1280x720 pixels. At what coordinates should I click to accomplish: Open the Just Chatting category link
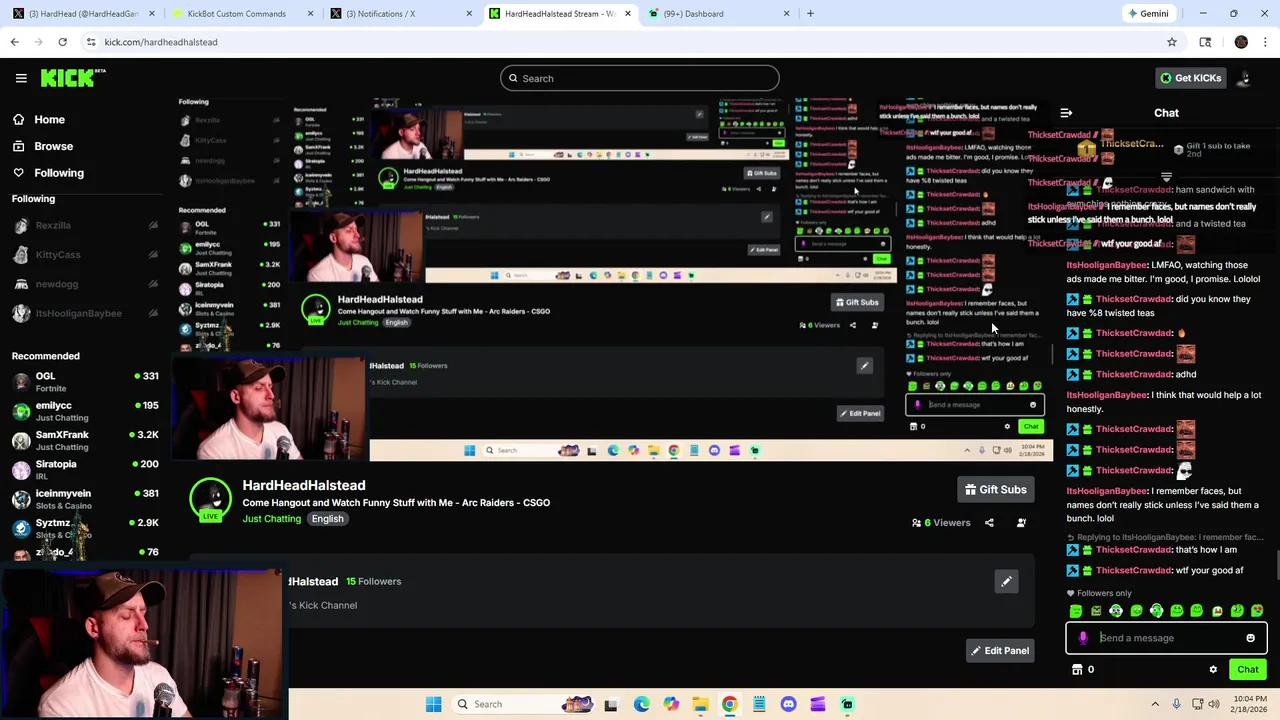click(271, 519)
